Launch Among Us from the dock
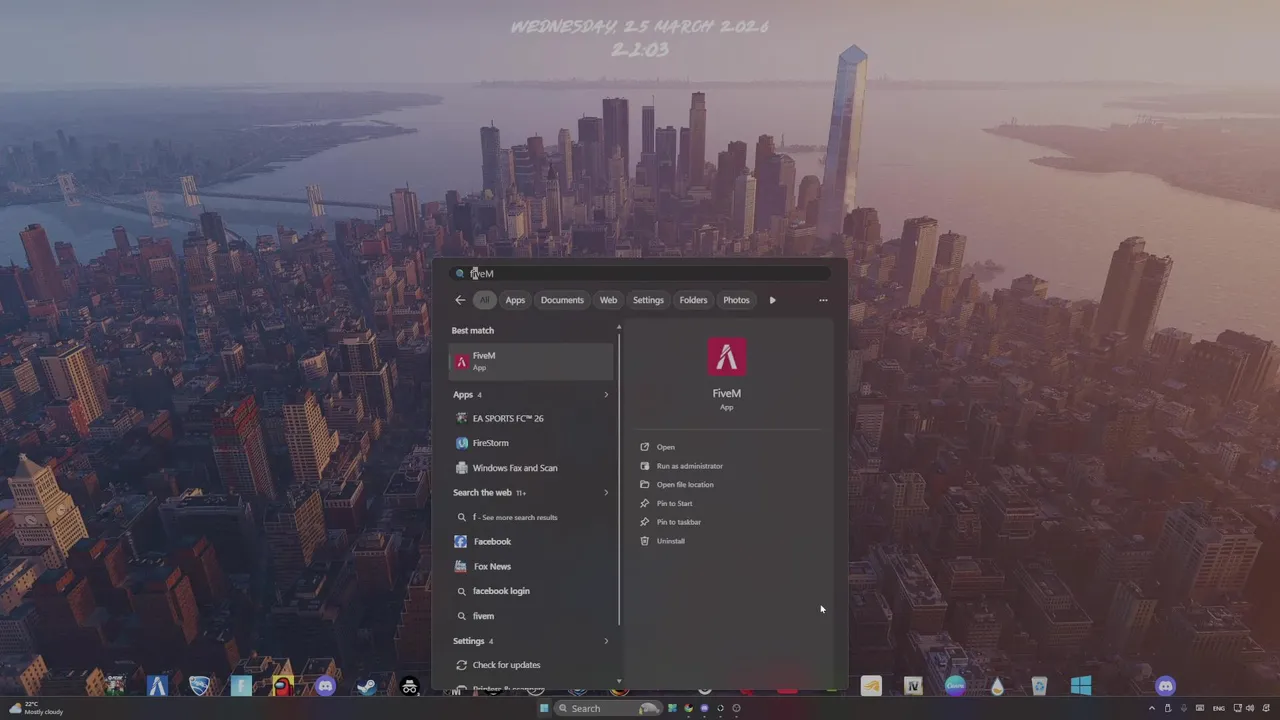This screenshot has height=720, width=1280. [283, 686]
